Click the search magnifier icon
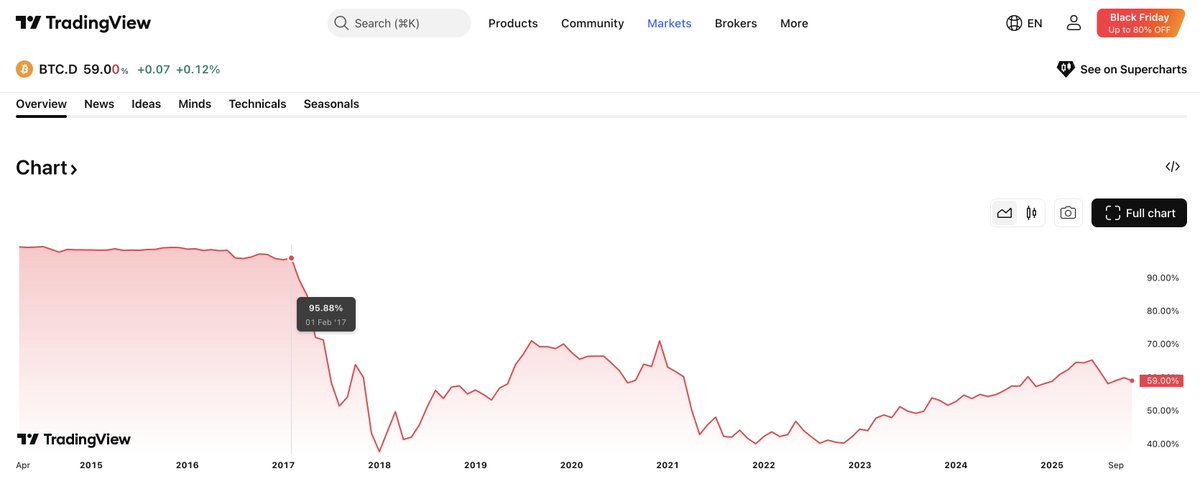Screen dimensions: 1200x489 point(342,23)
